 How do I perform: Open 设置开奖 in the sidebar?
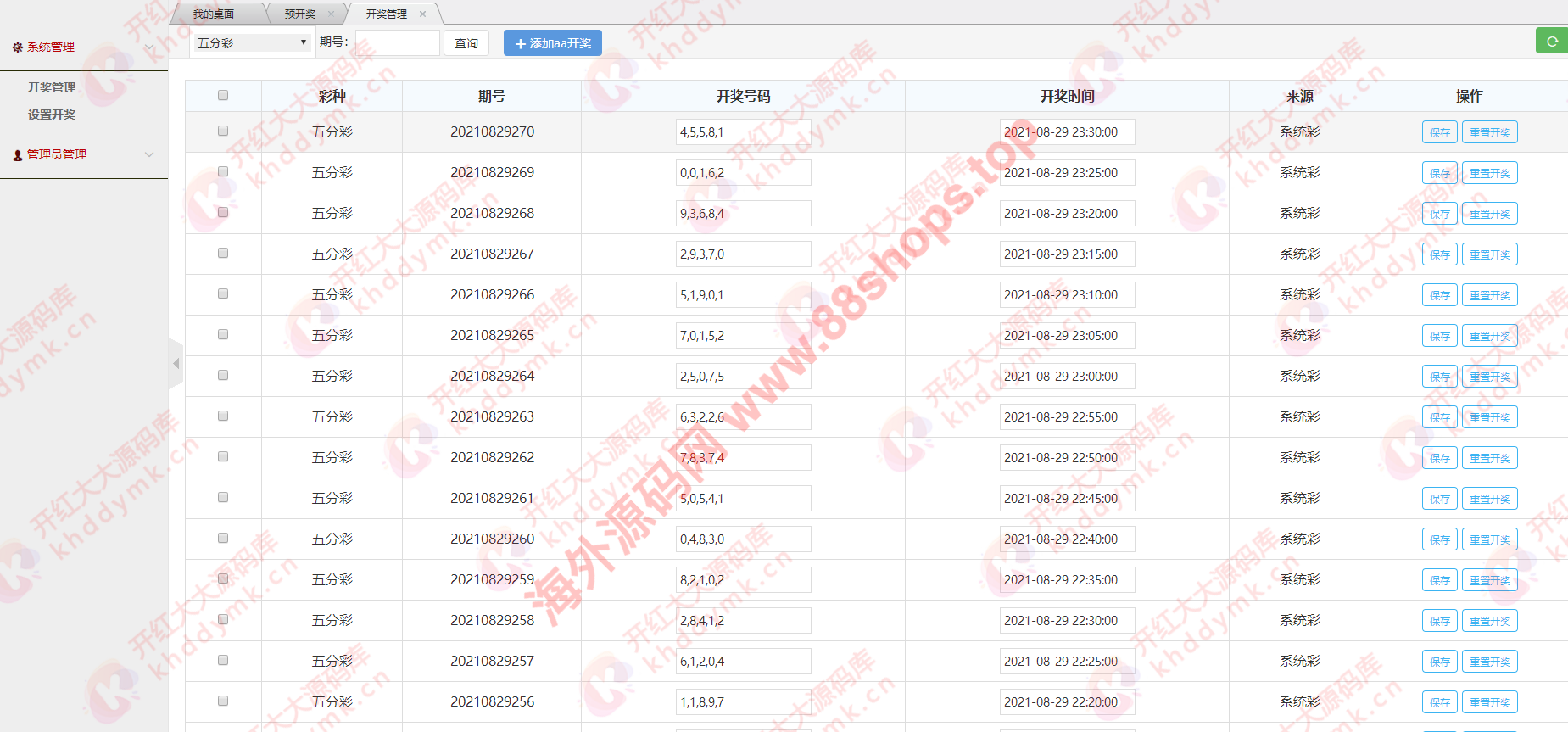(52, 115)
